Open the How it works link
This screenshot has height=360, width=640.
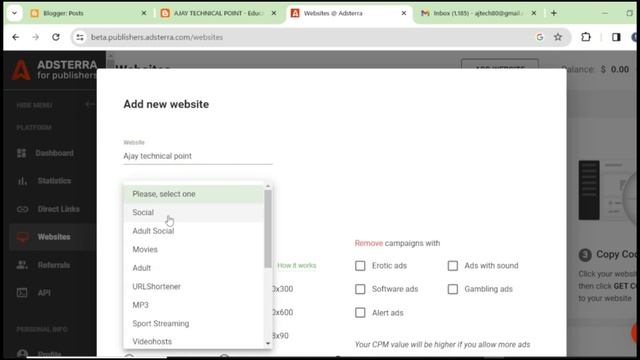click(297, 266)
